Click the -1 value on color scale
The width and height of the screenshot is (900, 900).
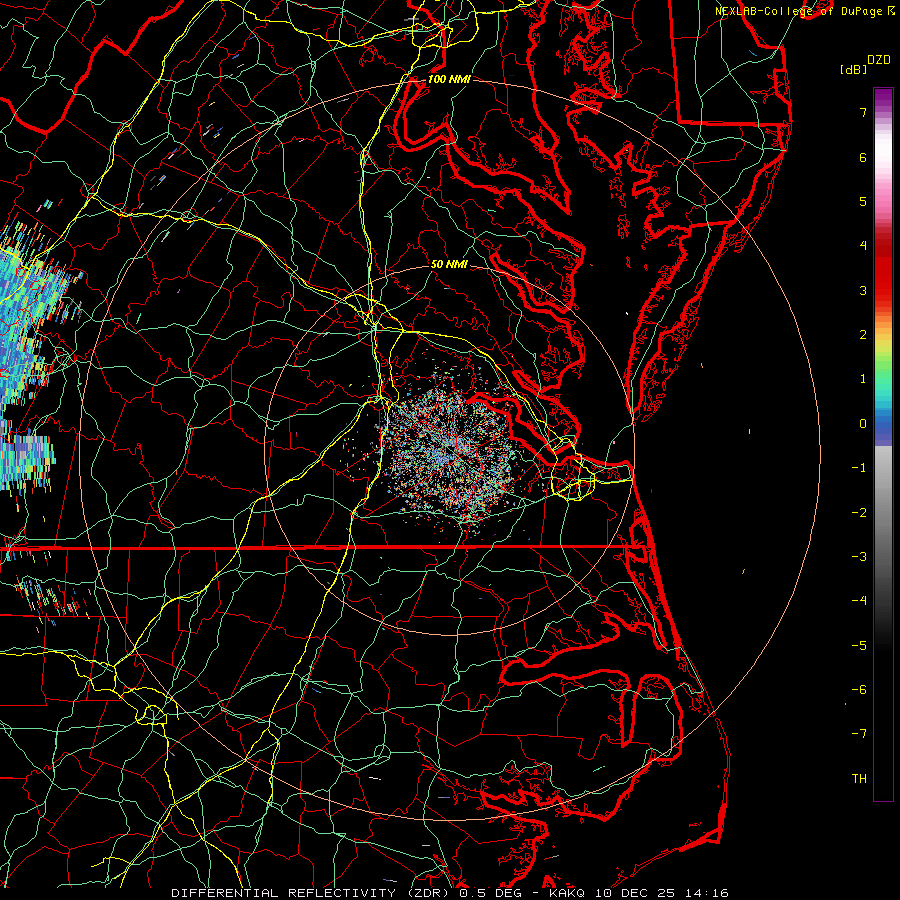coord(859,468)
